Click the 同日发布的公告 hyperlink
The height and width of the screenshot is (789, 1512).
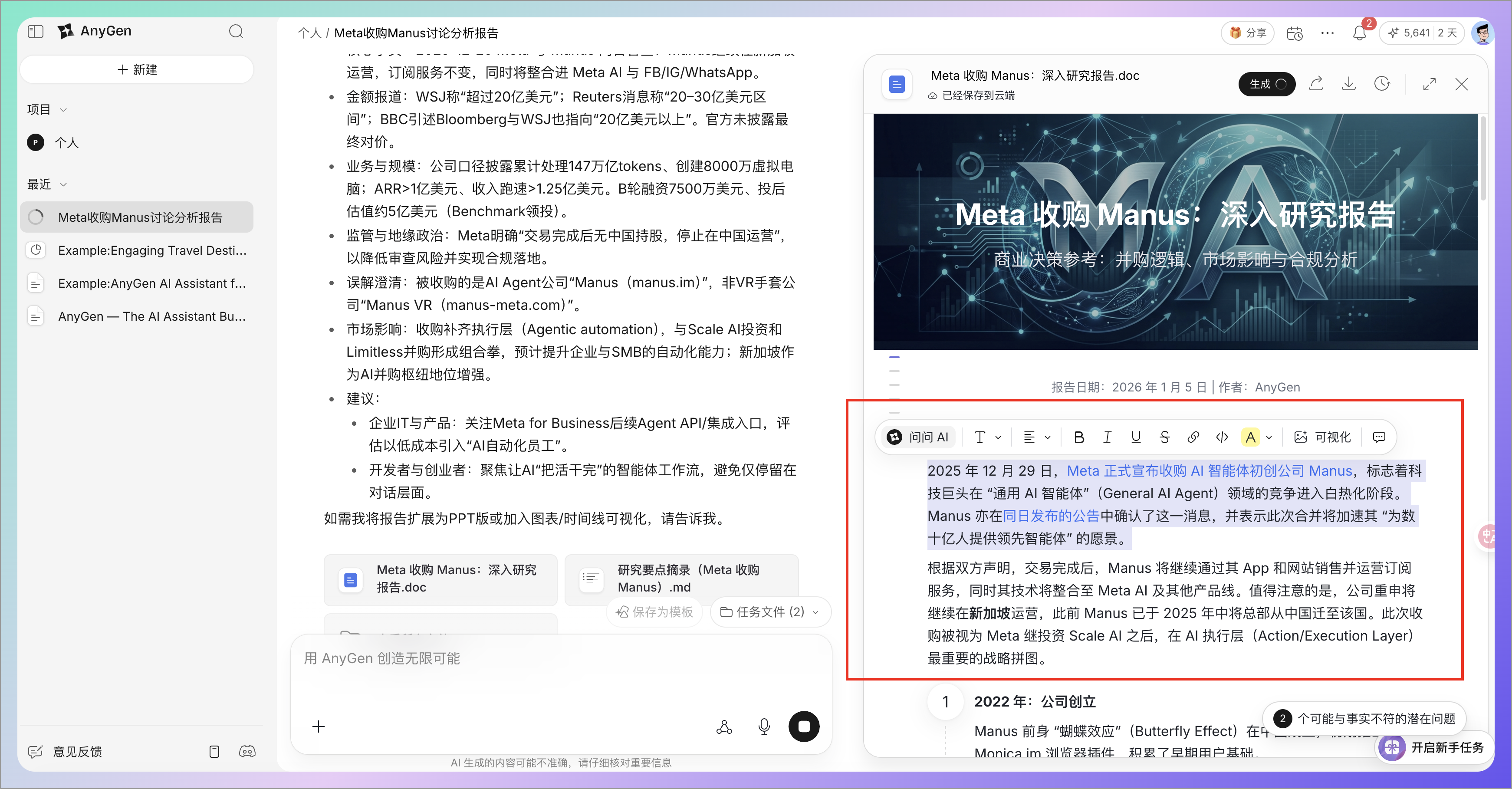(1051, 516)
